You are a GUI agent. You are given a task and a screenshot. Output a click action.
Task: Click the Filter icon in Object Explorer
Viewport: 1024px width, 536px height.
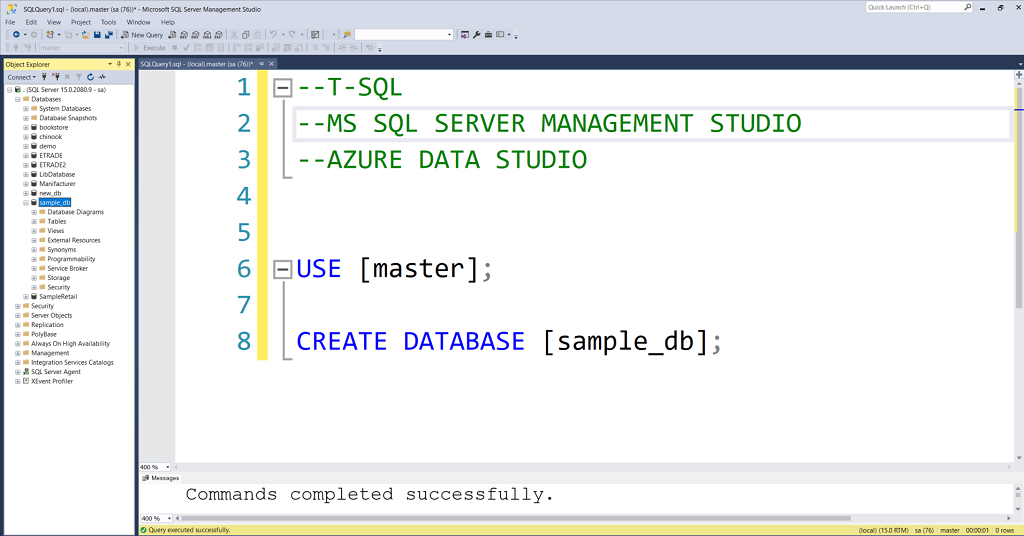click(78, 77)
